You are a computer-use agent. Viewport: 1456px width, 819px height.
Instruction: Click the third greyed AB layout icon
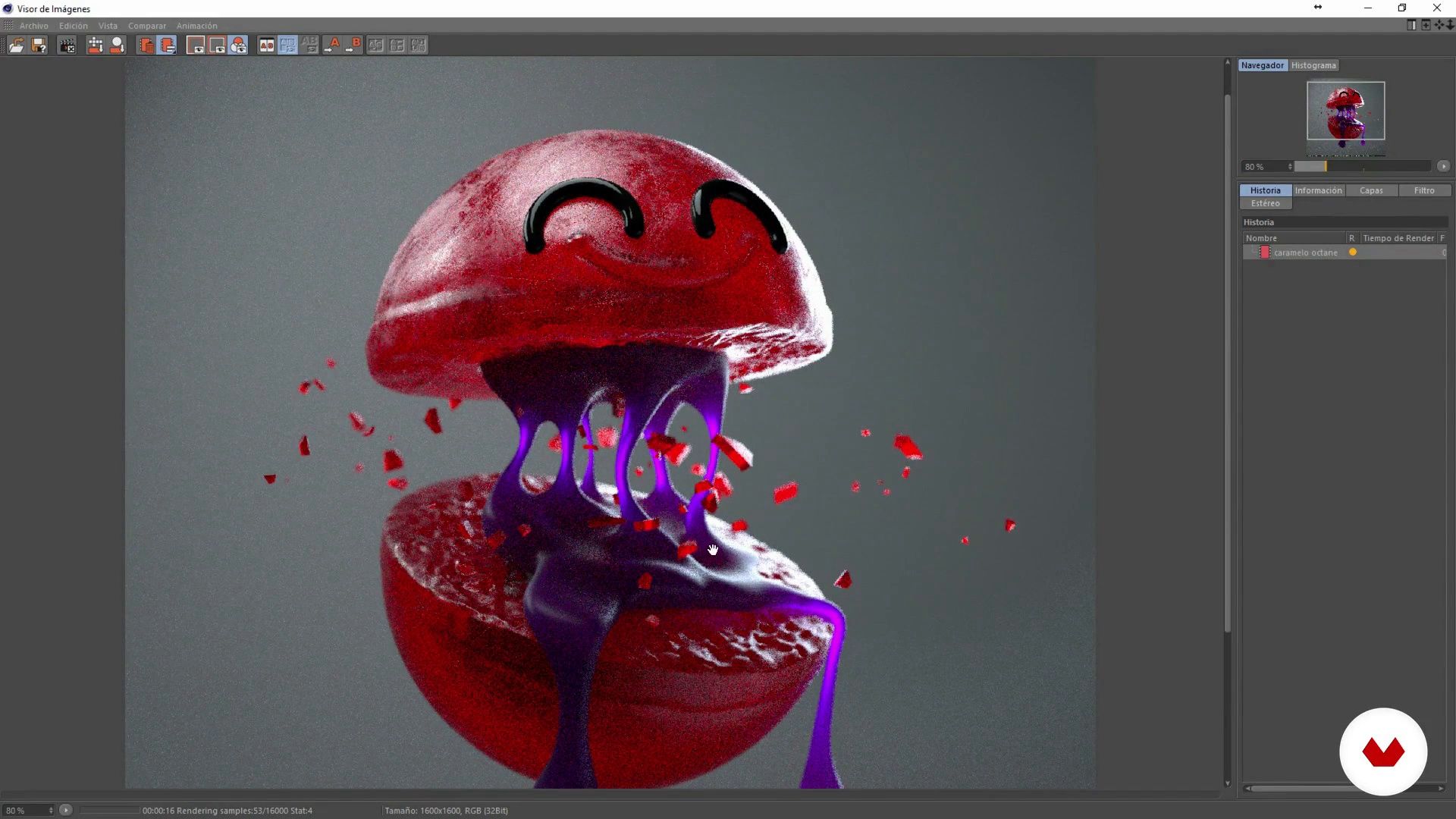[x=418, y=45]
